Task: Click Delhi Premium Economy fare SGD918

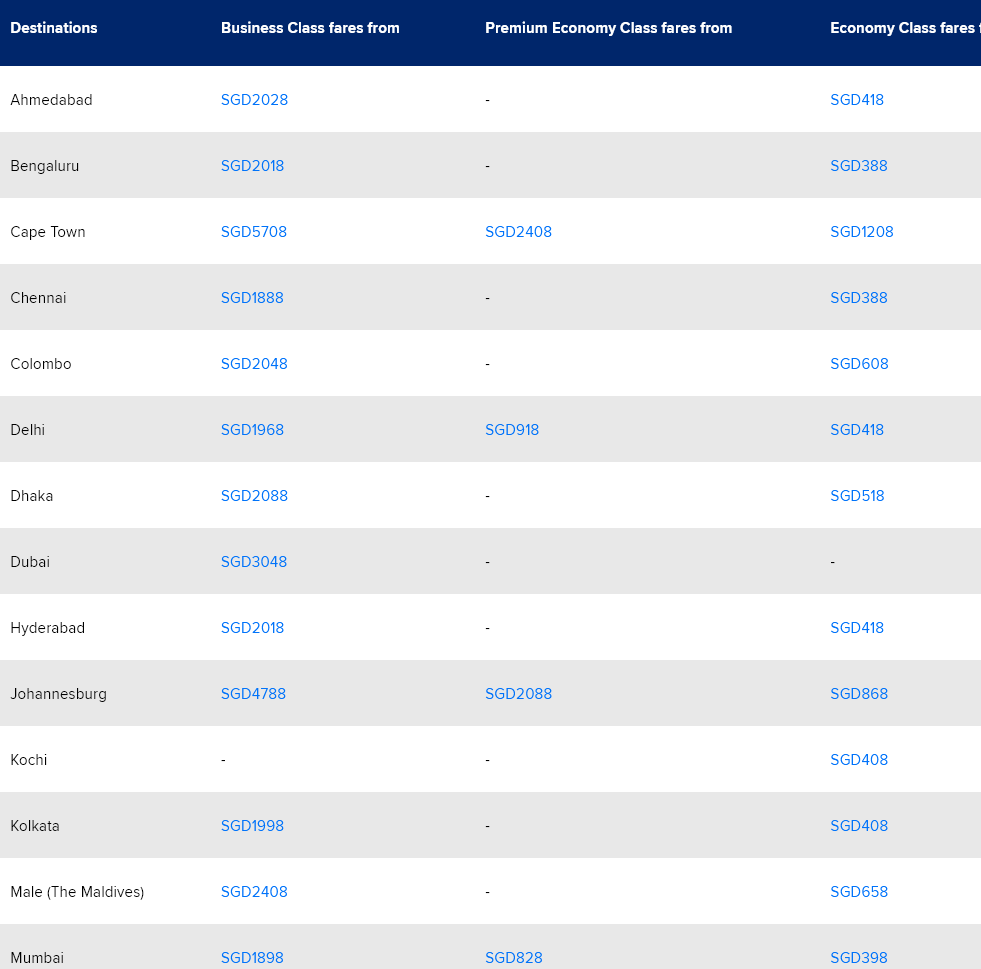Action: click(512, 430)
